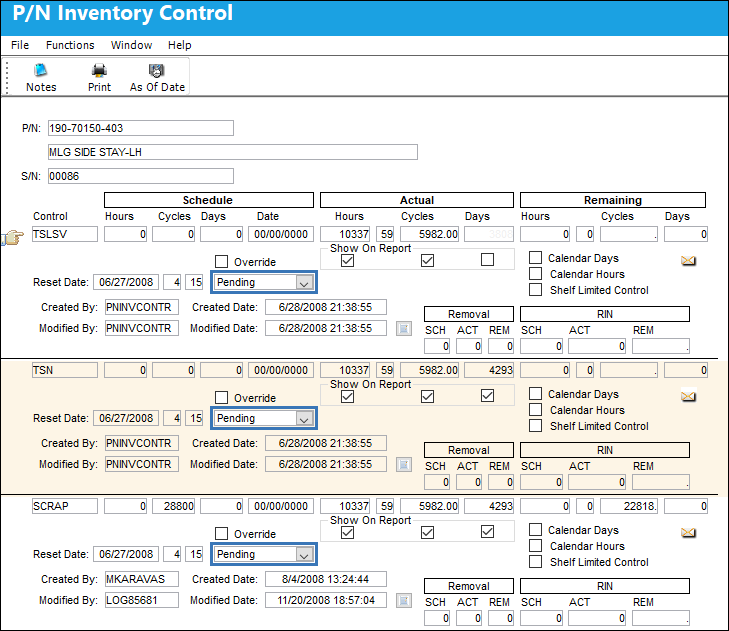Screen dimensions: 729x631
Task: Click TSLSV schedule date field 00/00/0000
Action: [281, 234]
